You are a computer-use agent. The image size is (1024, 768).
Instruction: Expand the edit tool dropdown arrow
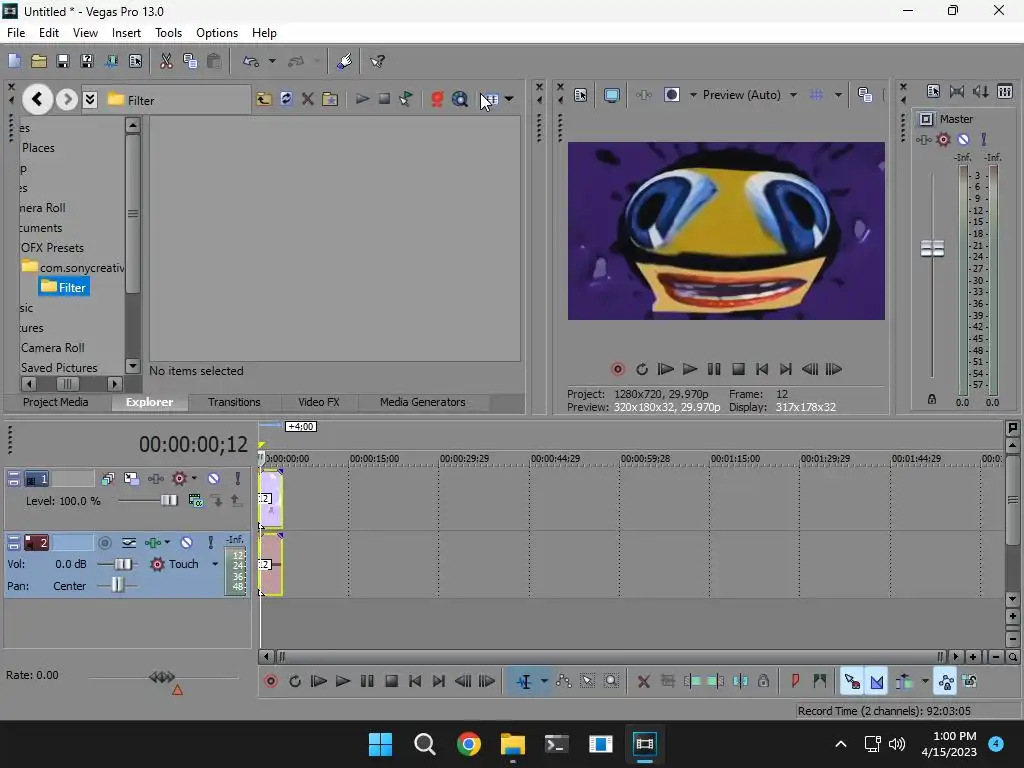(544, 682)
